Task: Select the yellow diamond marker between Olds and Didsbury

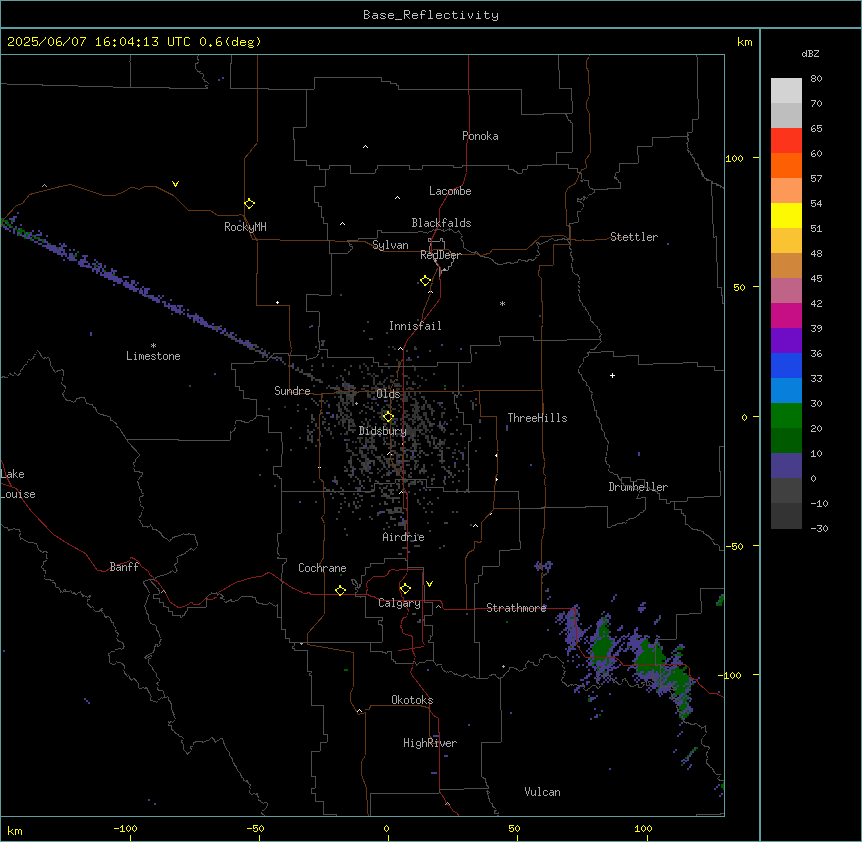Action: pyautogui.click(x=388, y=416)
